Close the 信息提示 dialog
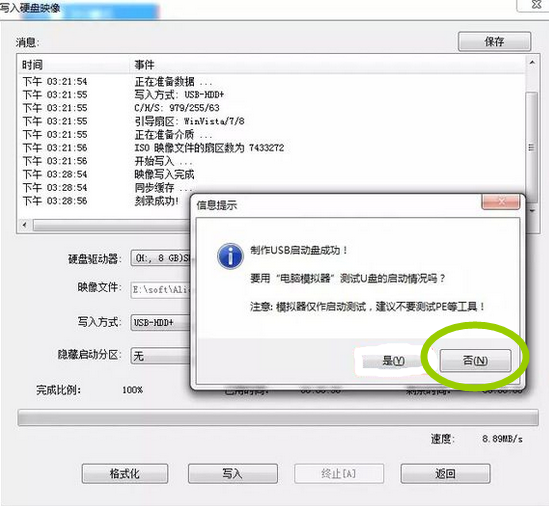 pyautogui.click(x=501, y=201)
